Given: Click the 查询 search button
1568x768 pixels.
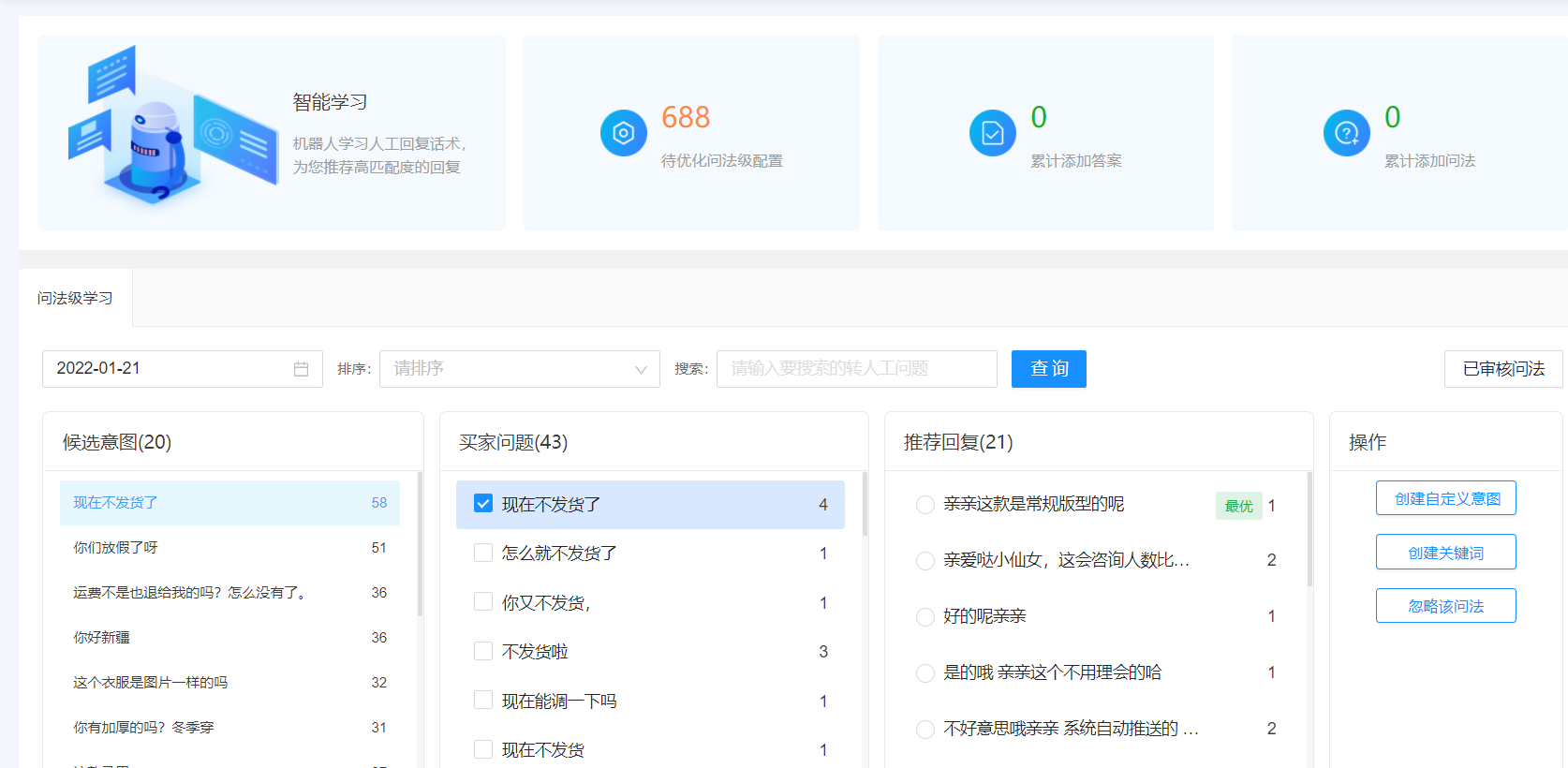Looking at the screenshot, I should coord(1049,369).
